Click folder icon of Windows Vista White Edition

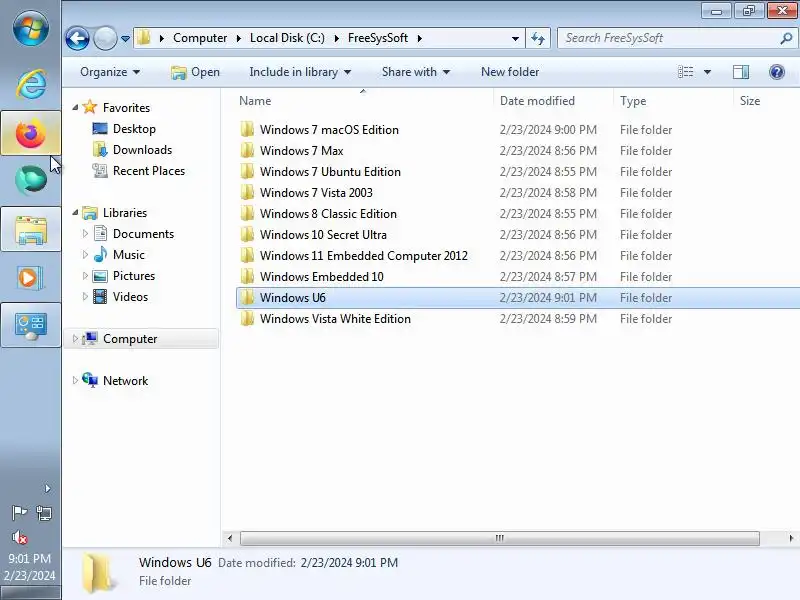[247, 318]
